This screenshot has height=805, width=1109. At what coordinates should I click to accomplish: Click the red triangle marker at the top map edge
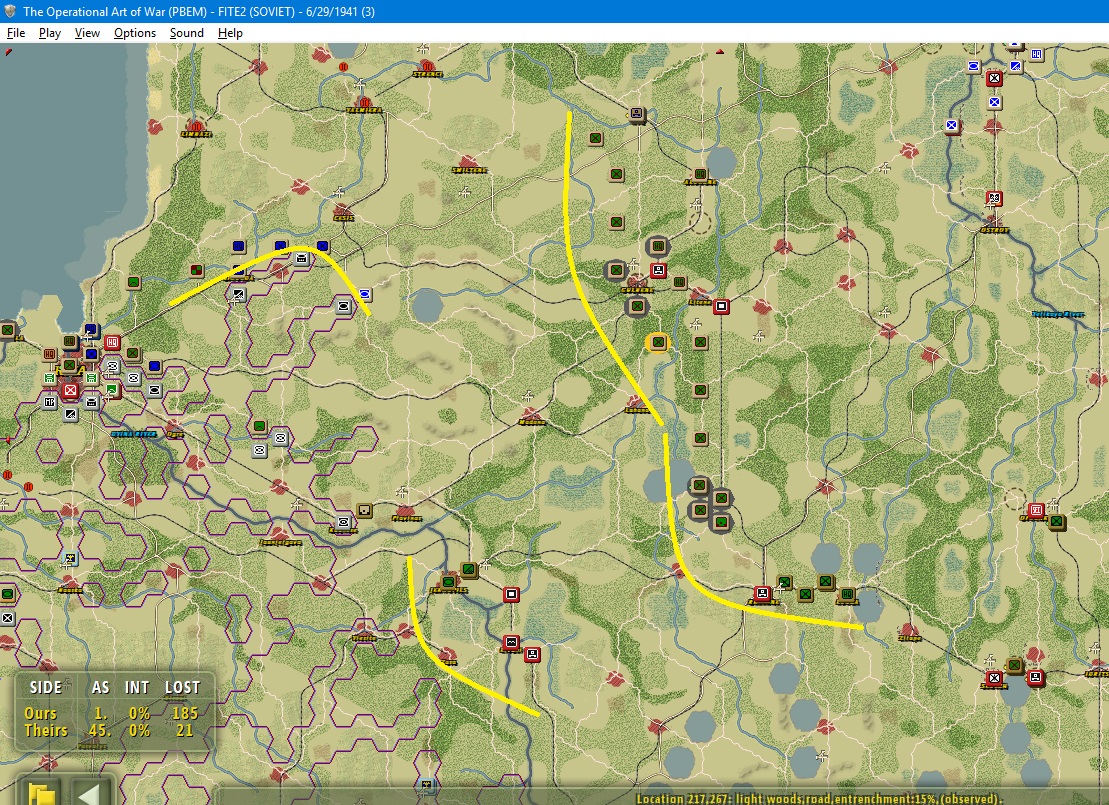(720, 51)
